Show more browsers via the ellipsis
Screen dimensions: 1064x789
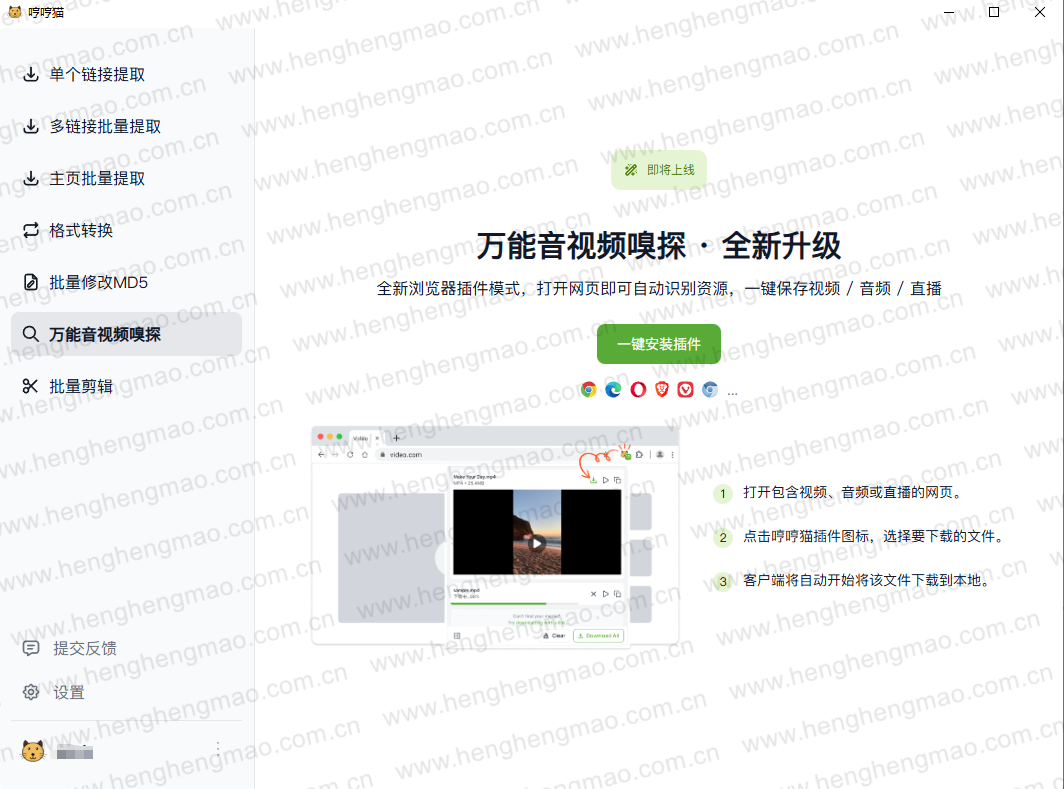point(733,392)
